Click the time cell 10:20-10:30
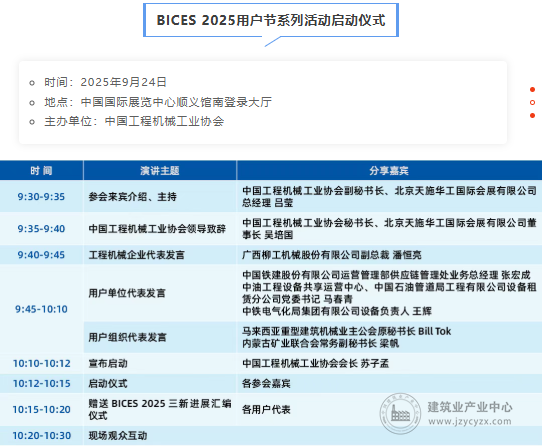The image size is (543, 446). point(42,436)
